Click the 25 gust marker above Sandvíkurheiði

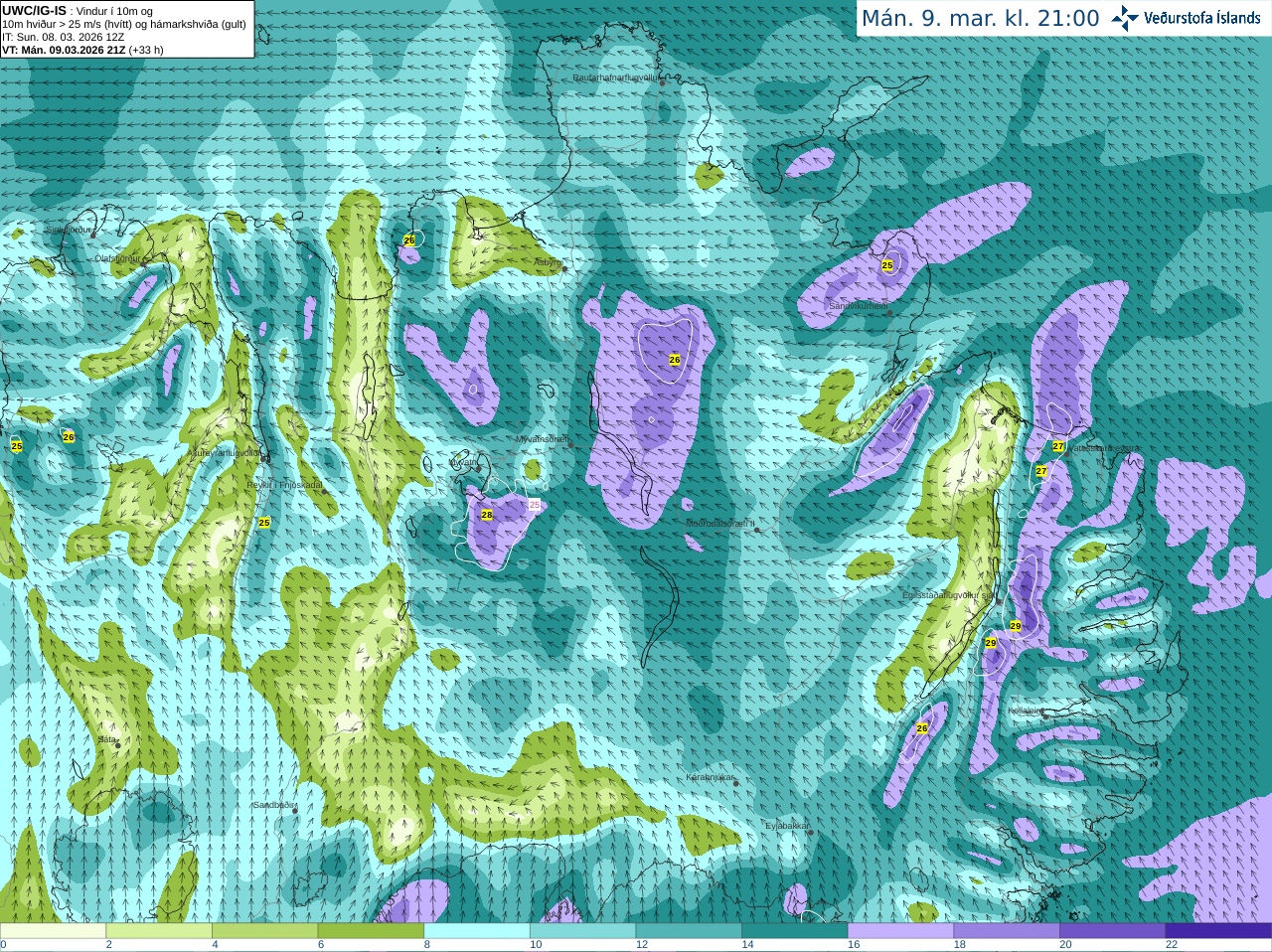tap(887, 265)
